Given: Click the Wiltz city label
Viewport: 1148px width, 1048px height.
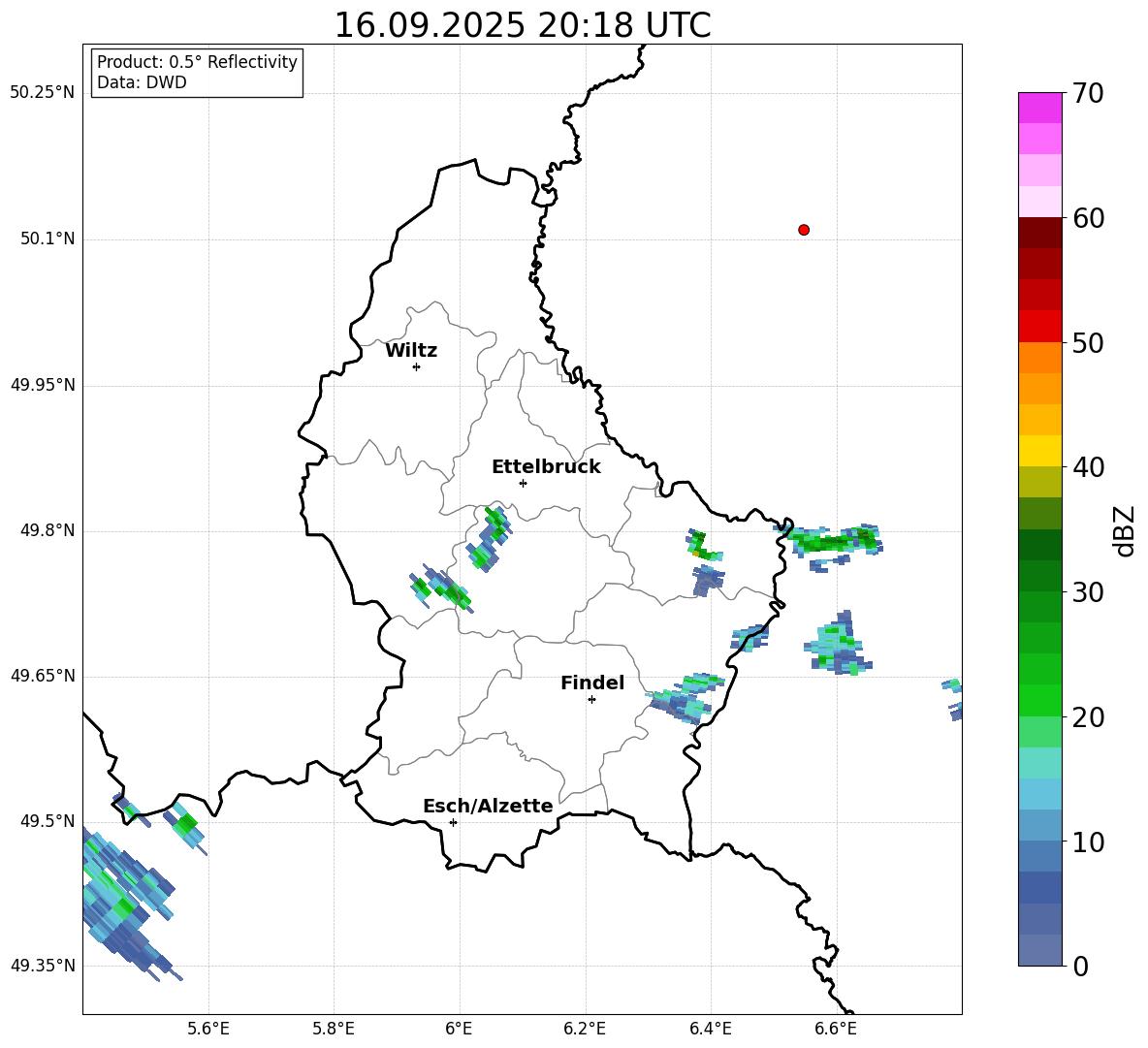Looking at the screenshot, I should (x=411, y=351).
